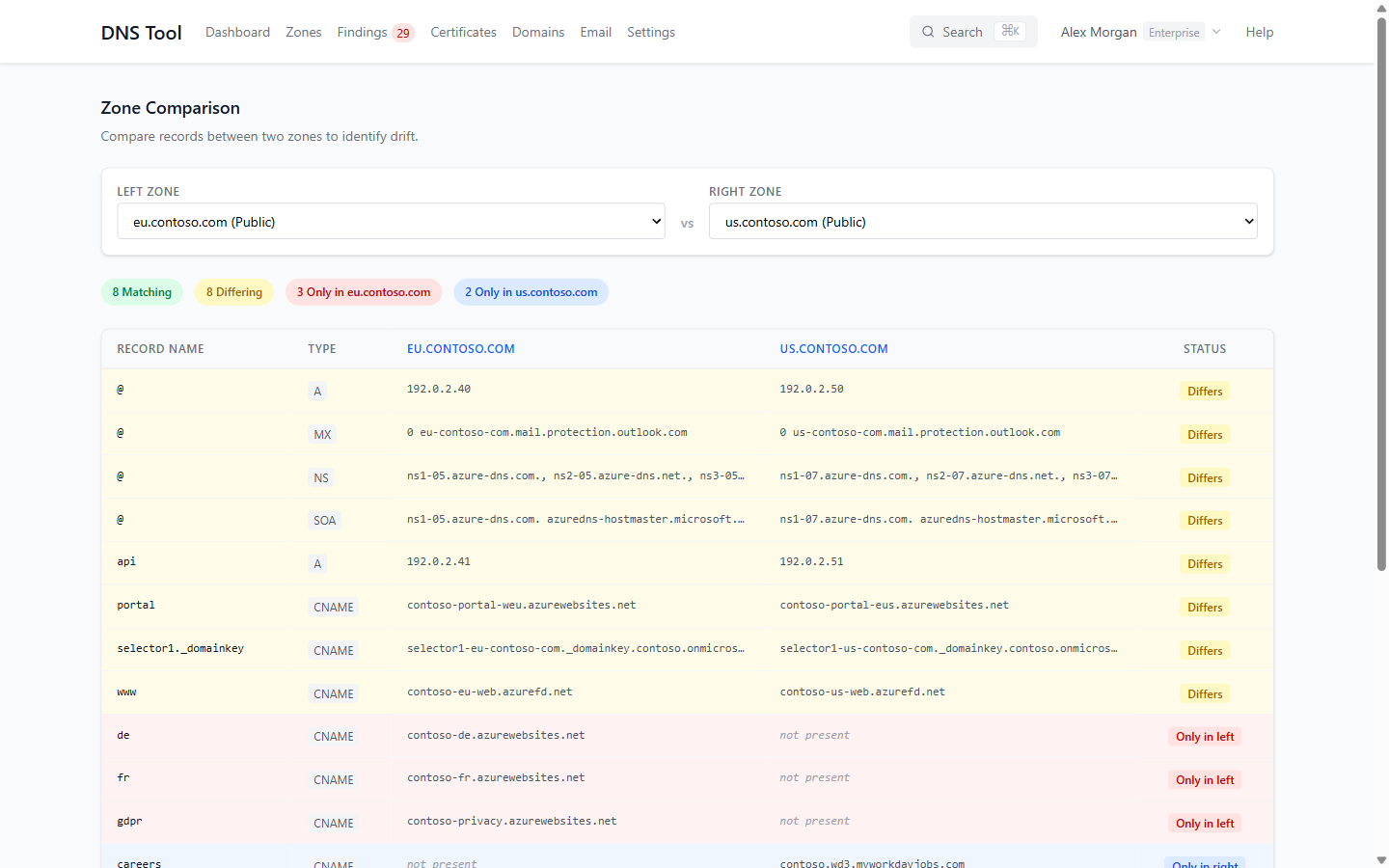1389x868 pixels.
Task: Click the Enterprise plan badge
Action: click(1174, 32)
